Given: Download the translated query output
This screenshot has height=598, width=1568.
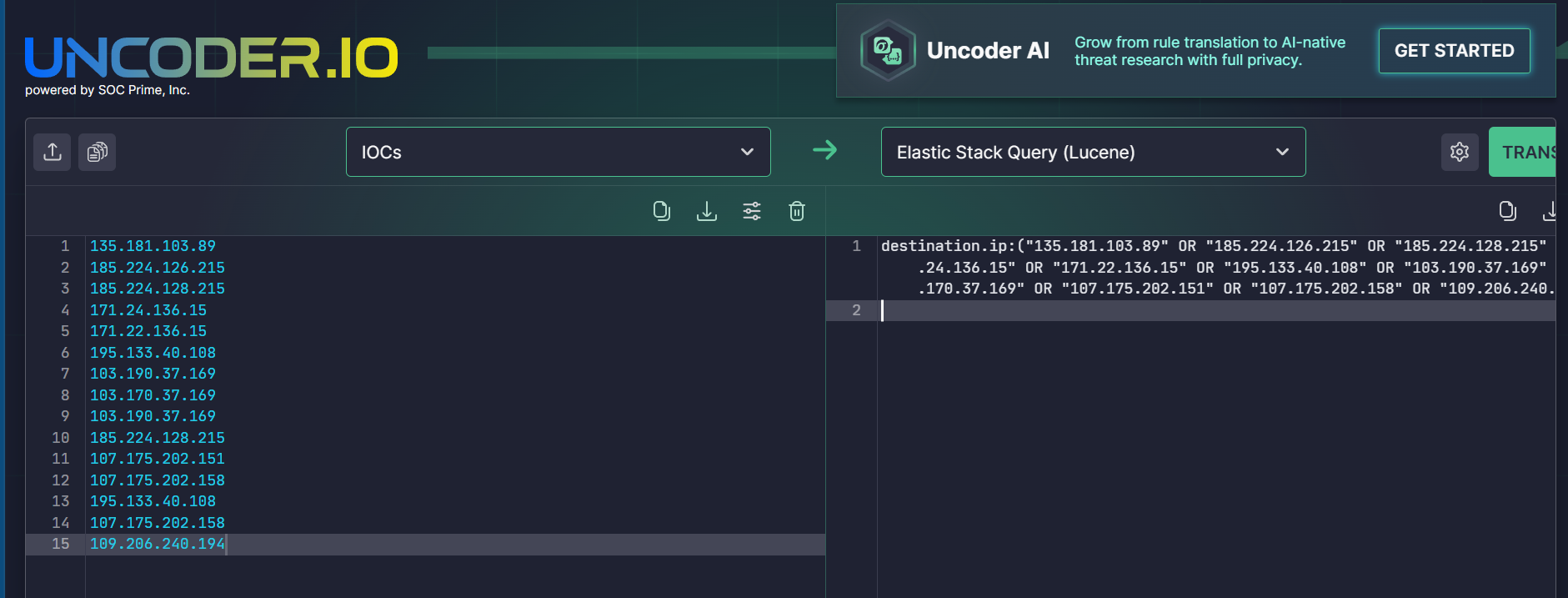Looking at the screenshot, I should click(x=1550, y=211).
